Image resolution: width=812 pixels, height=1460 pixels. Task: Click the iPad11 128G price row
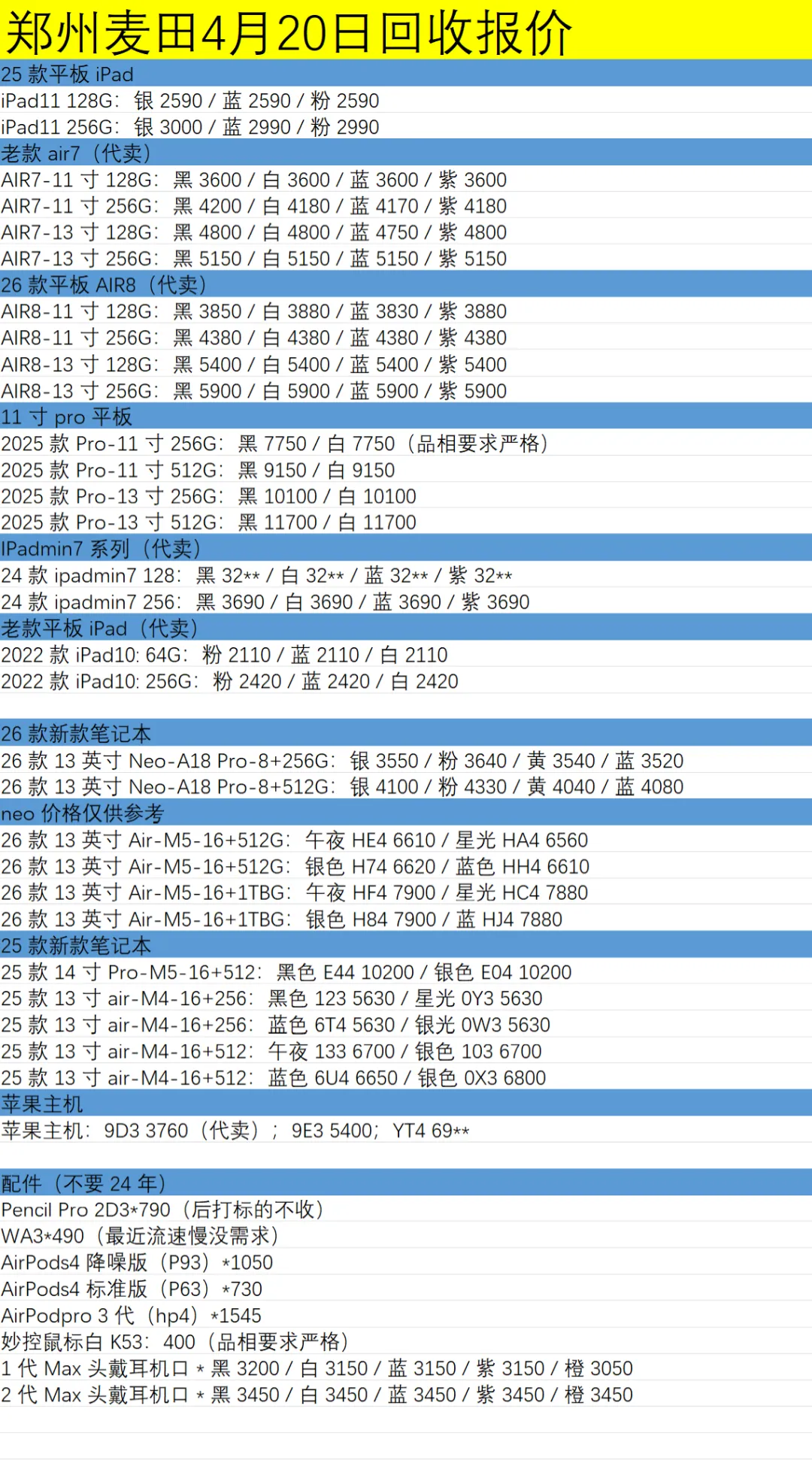pyautogui.click(x=406, y=100)
